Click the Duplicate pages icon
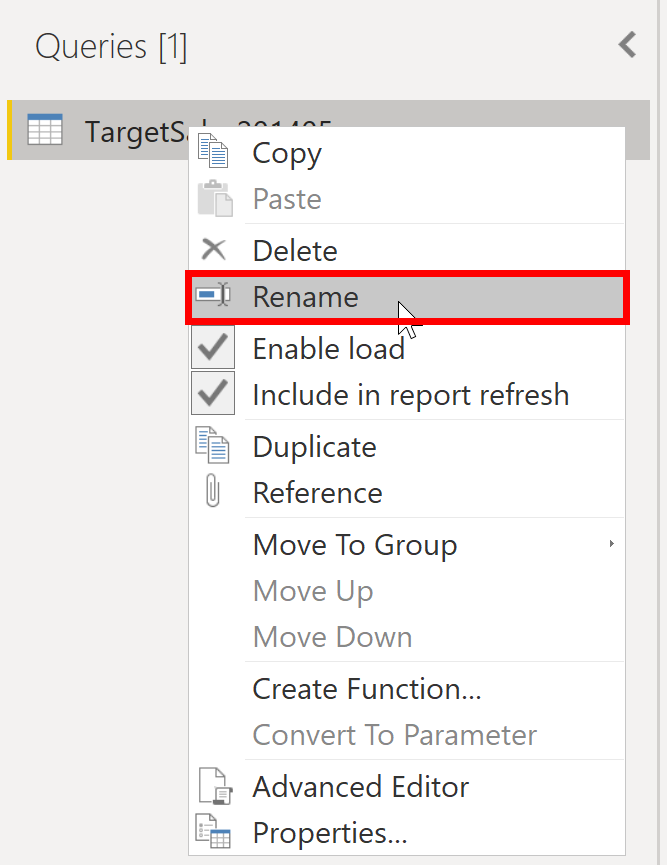Screen dimensions: 667x865 pos(213,446)
